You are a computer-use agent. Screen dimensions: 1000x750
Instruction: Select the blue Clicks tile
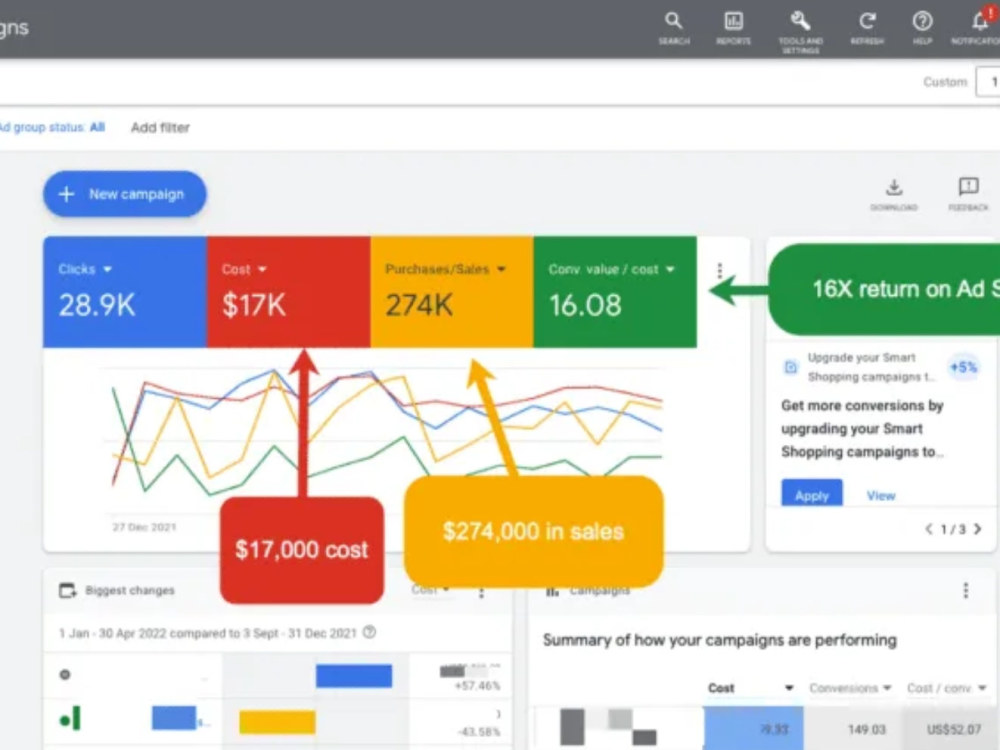coord(125,292)
